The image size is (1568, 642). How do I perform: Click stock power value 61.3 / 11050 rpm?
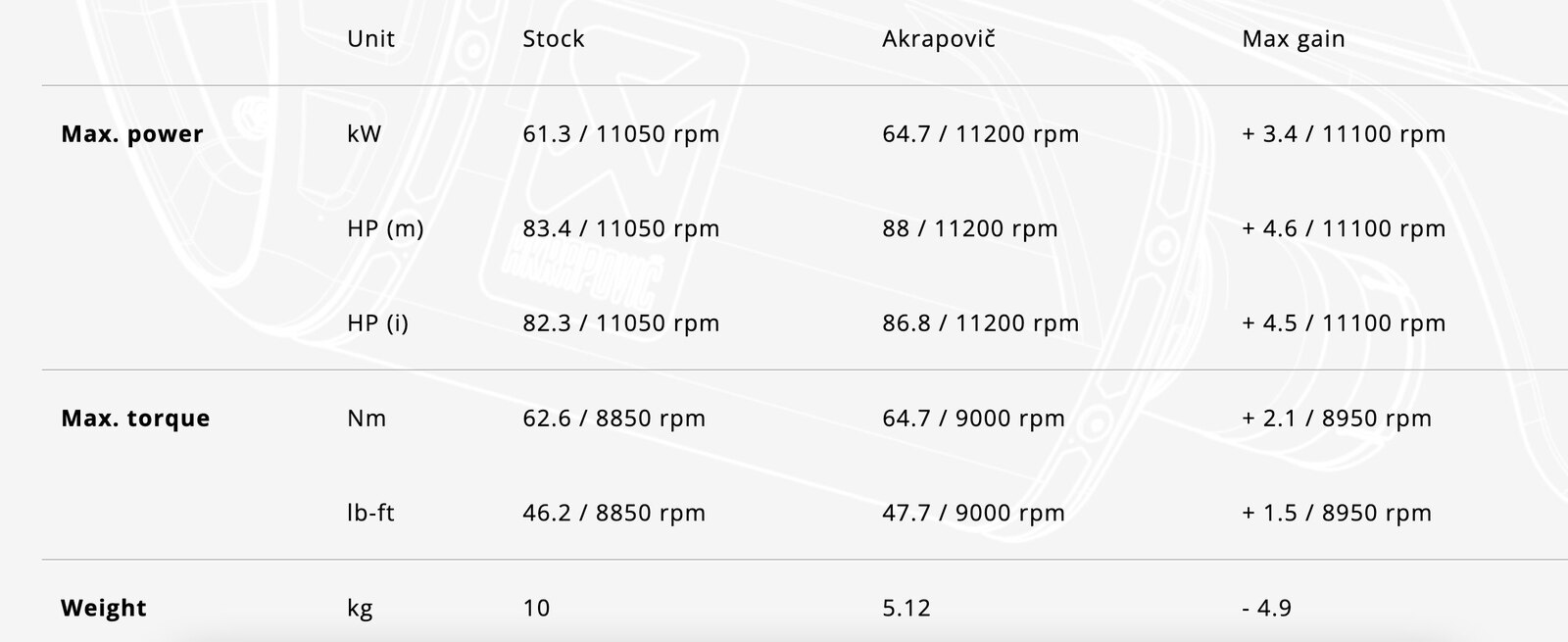pyautogui.click(x=620, y=134)
